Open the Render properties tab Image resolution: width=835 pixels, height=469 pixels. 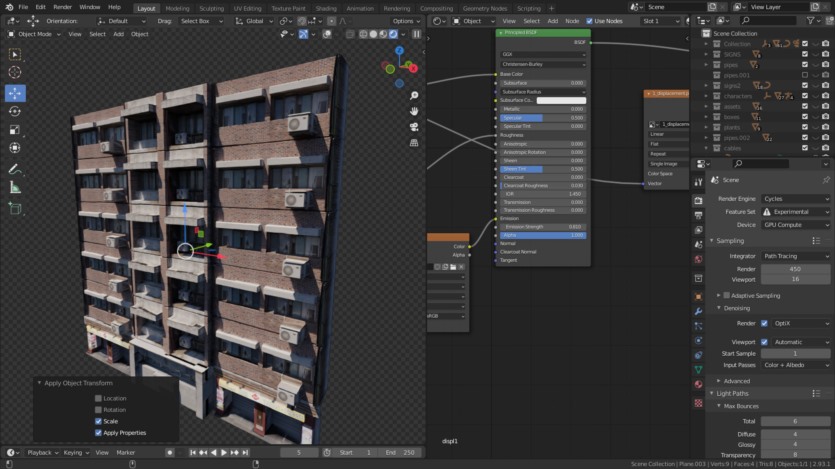698,201
